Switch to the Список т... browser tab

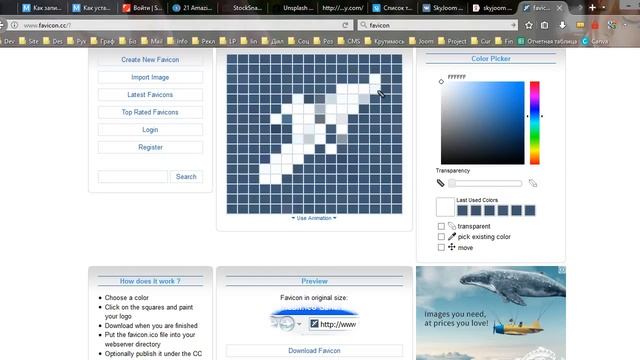pos(393,8)
